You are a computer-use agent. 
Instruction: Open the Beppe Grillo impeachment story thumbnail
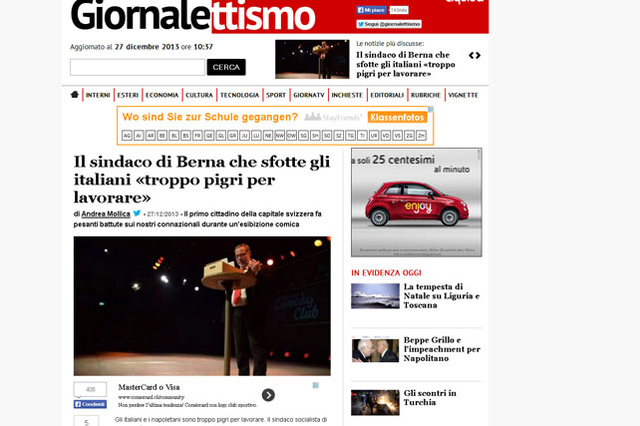pyautogui.click(x=375, y=350)
